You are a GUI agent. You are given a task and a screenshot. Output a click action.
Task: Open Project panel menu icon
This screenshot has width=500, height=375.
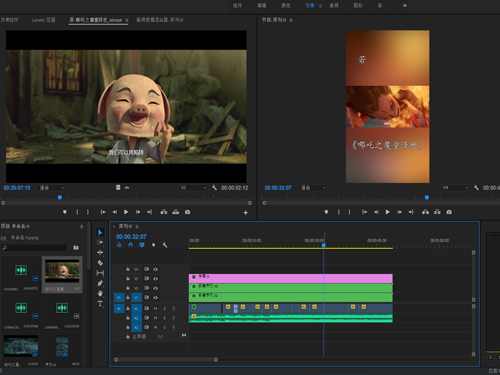coord(82,226)
